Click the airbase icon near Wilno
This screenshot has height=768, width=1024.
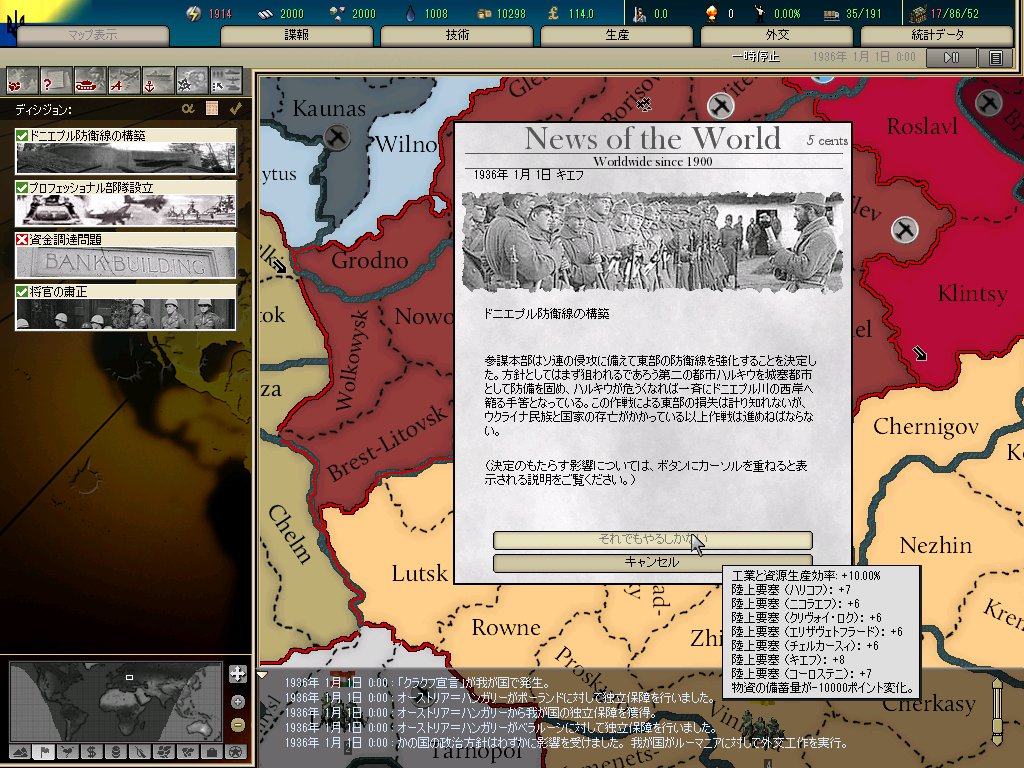[x=337, y=136]
